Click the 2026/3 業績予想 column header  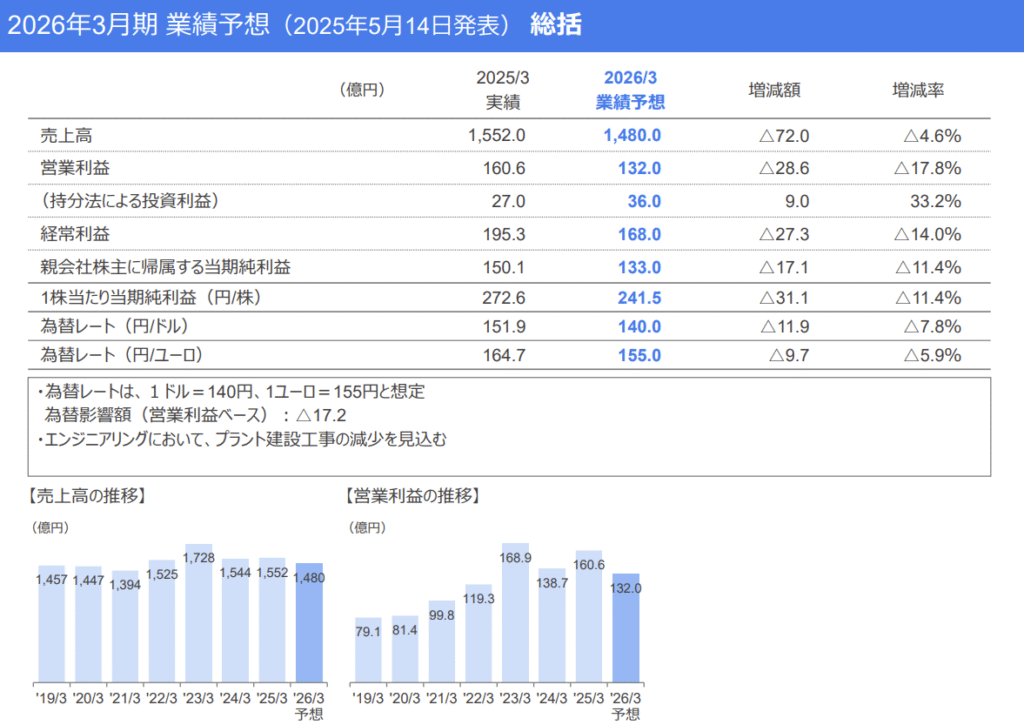pos(631,90)
